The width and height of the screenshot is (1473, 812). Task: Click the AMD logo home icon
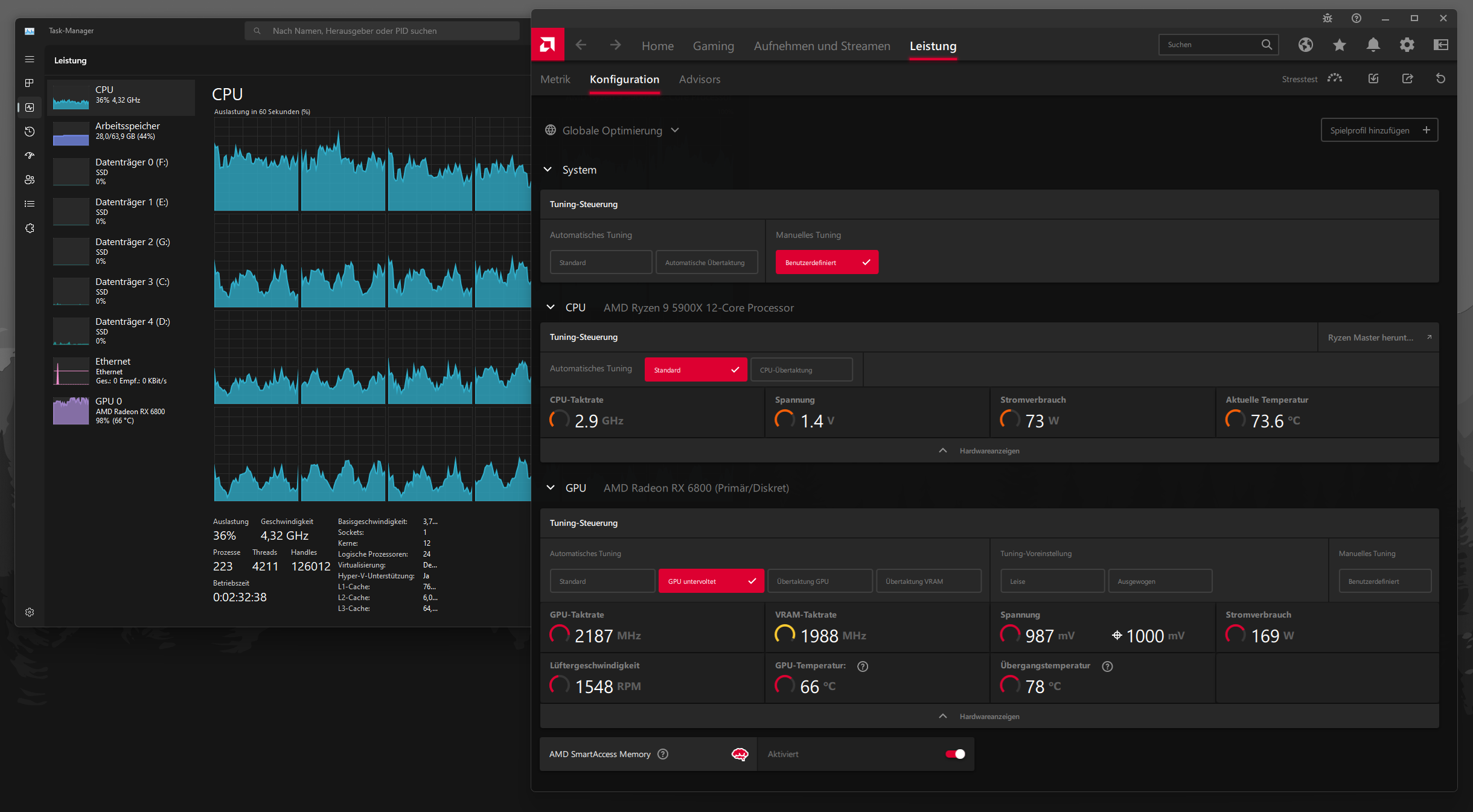pyautogui.click(x=548, y=45)
